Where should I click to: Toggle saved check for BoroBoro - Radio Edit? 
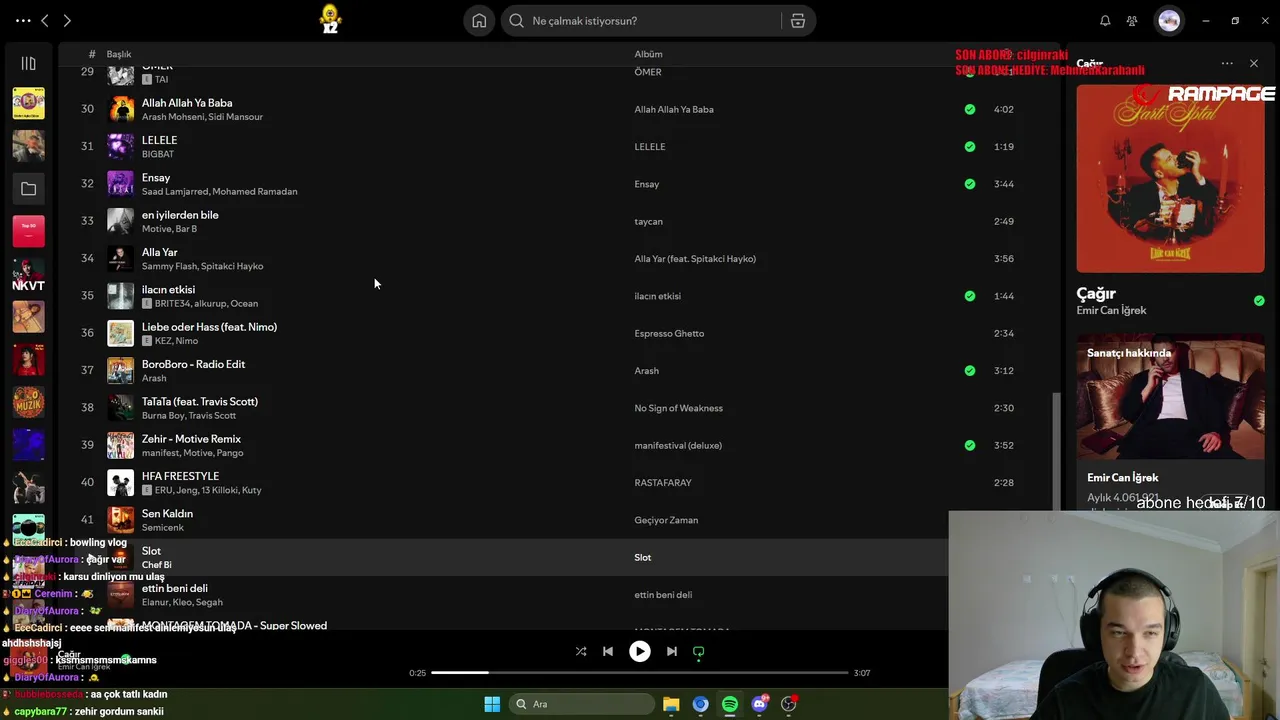pyautogui.click(x=969, y=371)
